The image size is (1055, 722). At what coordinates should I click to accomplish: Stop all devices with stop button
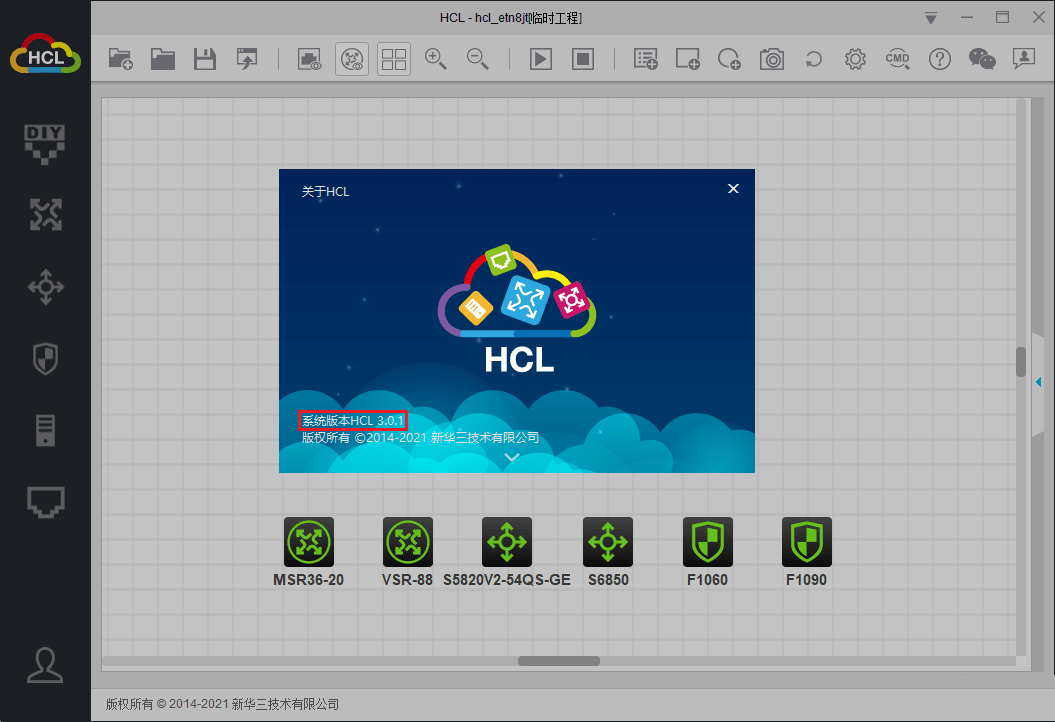point(583,59)
